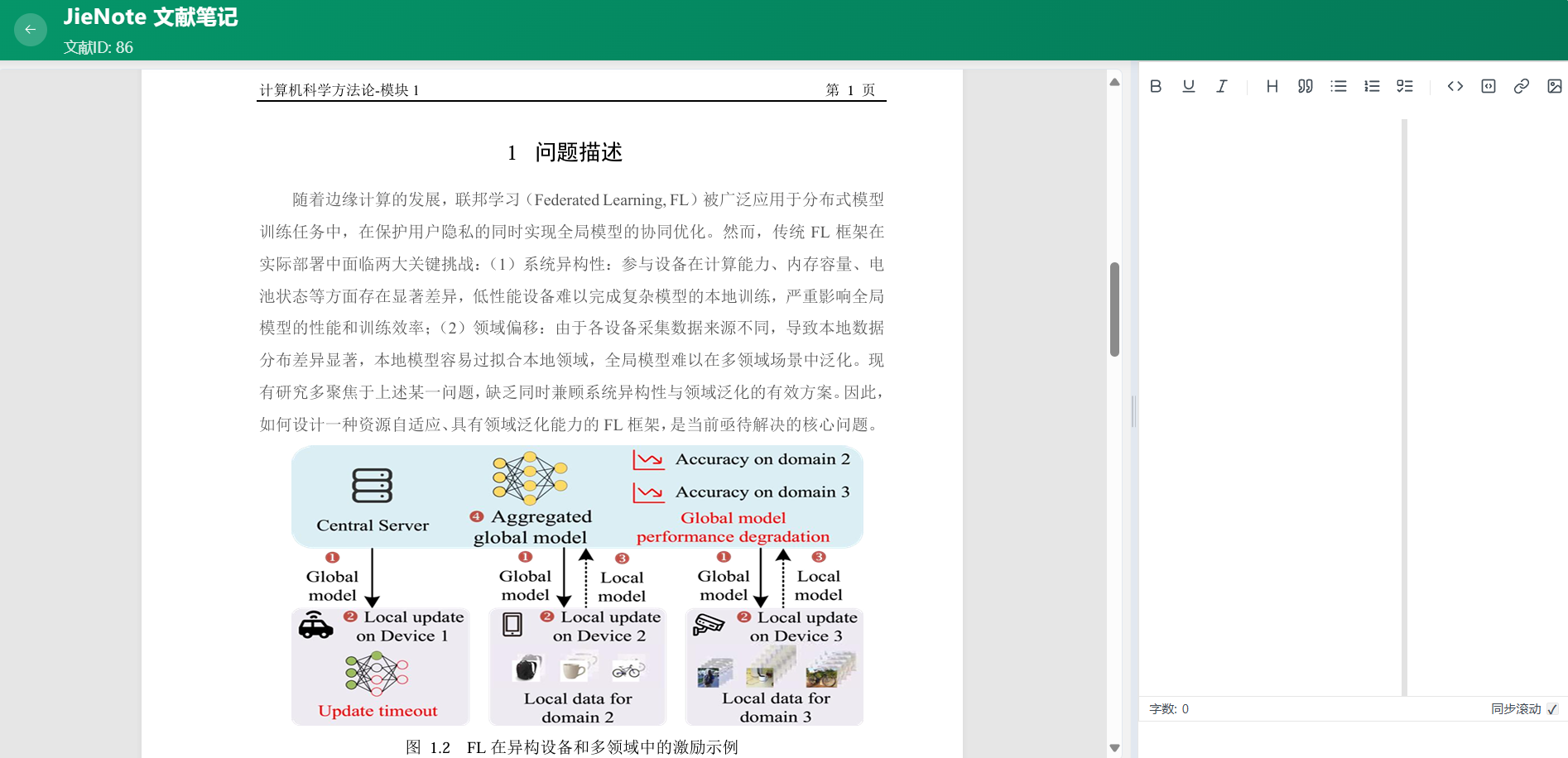Toggle bold formatting in note editor
1568x758 pixels.
[x=1156, y=86]
